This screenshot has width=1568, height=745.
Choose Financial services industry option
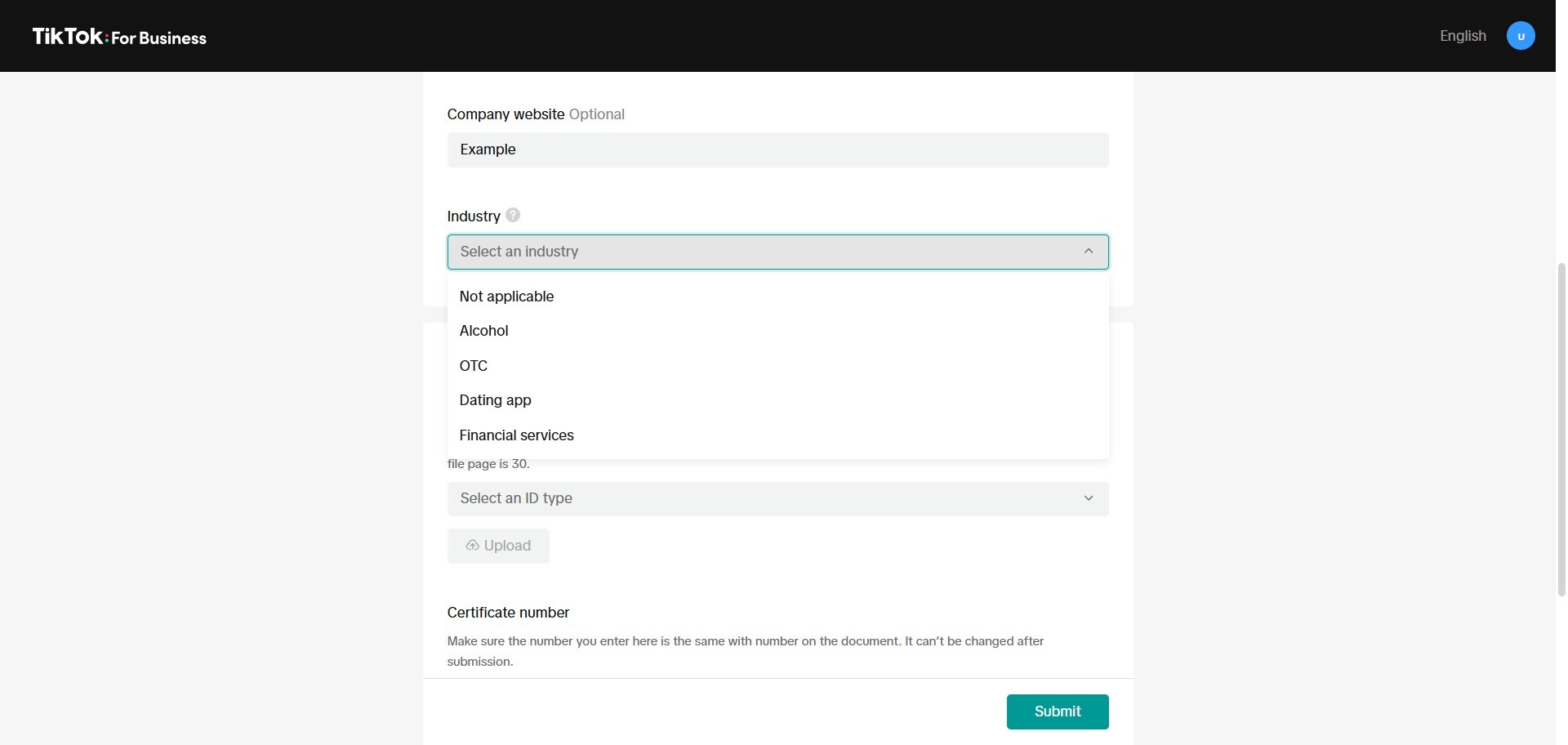click(516, 435)
